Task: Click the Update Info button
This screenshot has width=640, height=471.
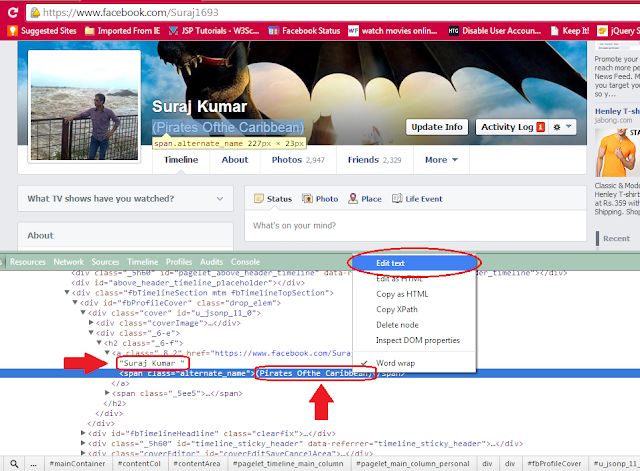Action: point(437,127)
